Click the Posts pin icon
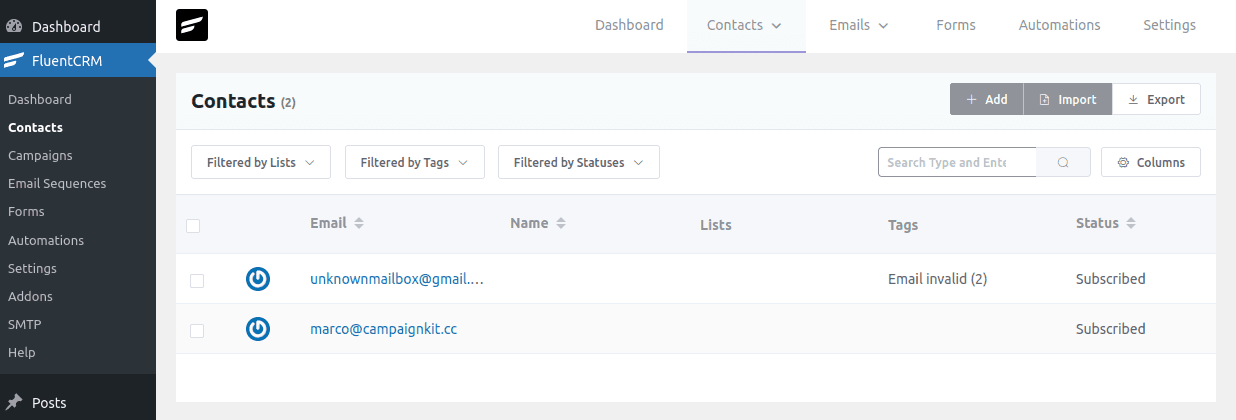 (14, 403)
